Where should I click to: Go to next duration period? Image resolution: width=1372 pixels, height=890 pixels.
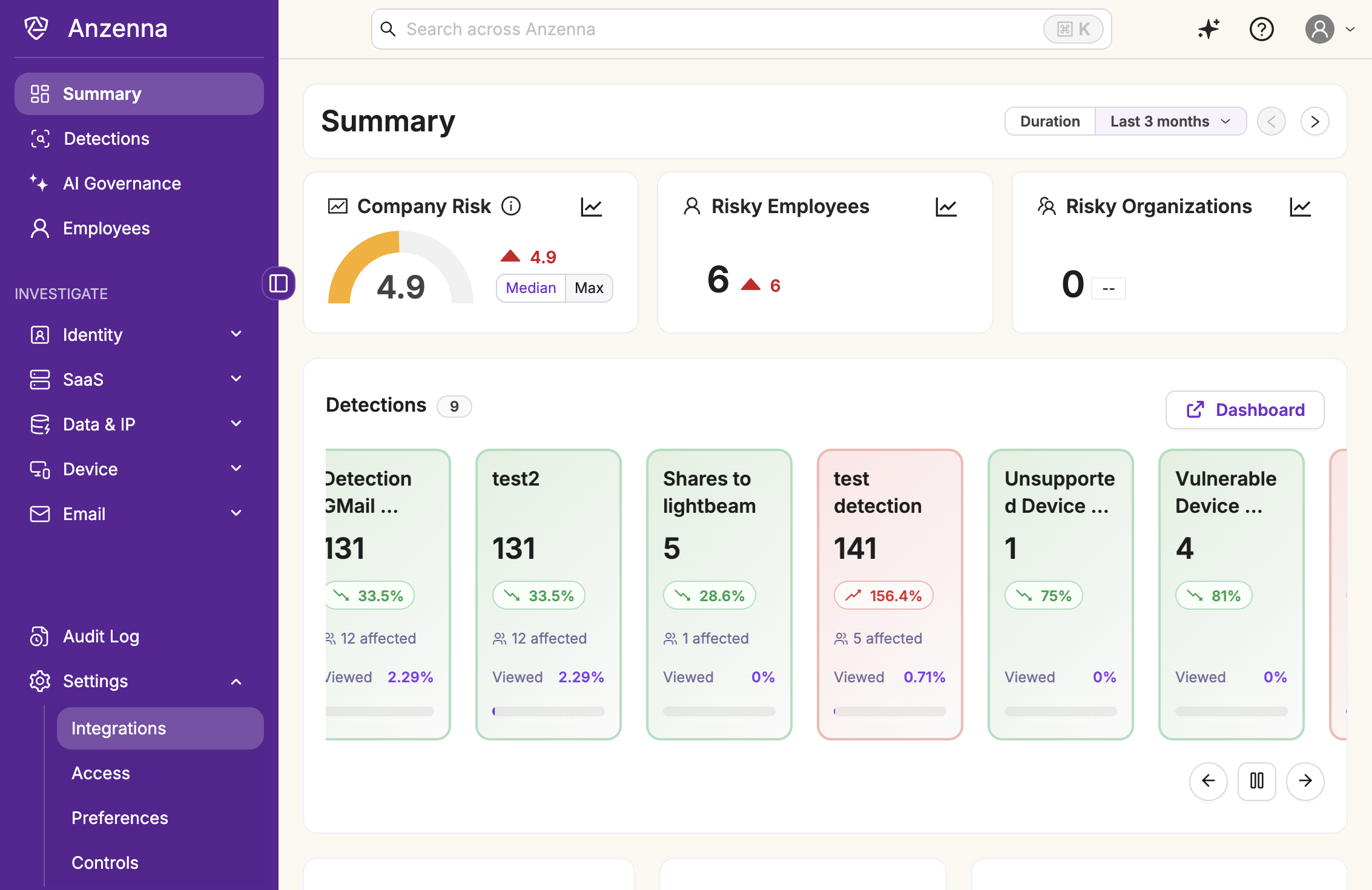pyautogui.click(x=1314, y=122)
